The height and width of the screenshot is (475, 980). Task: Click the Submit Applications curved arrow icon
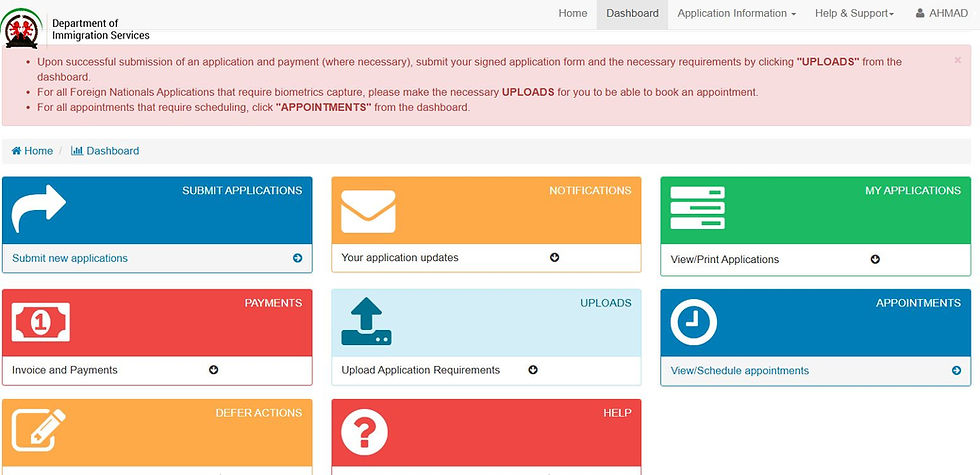coord(39,209)
